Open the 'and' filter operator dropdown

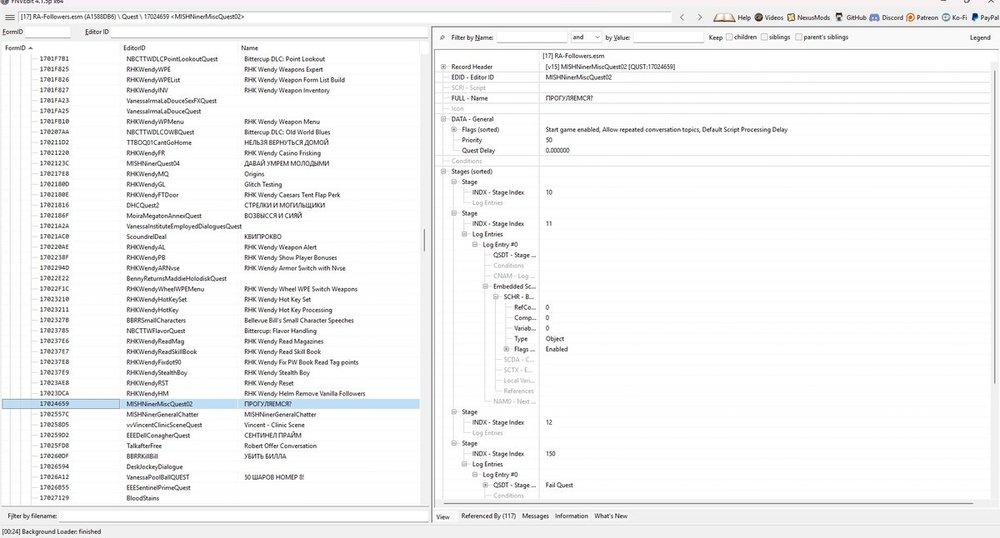click(x=585, y=37)
